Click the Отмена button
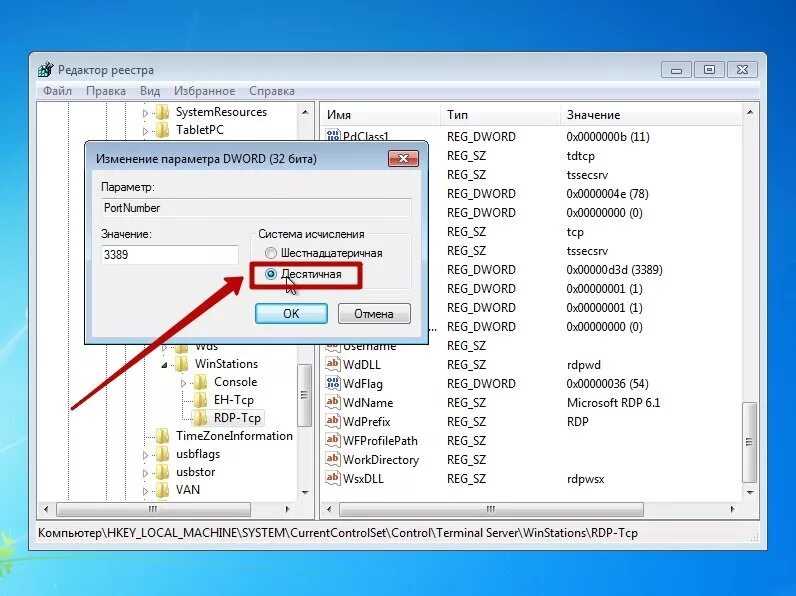 [x=374, y=314]
